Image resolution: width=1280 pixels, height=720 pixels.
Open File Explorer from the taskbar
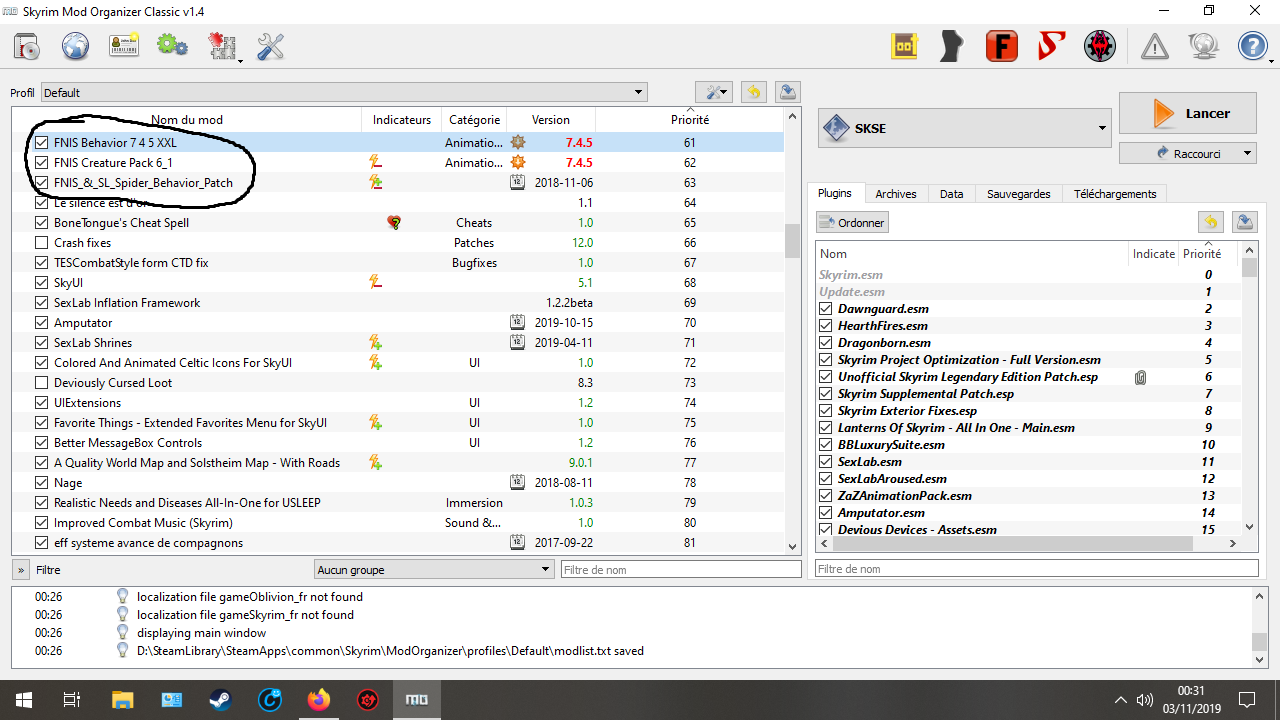122,700
